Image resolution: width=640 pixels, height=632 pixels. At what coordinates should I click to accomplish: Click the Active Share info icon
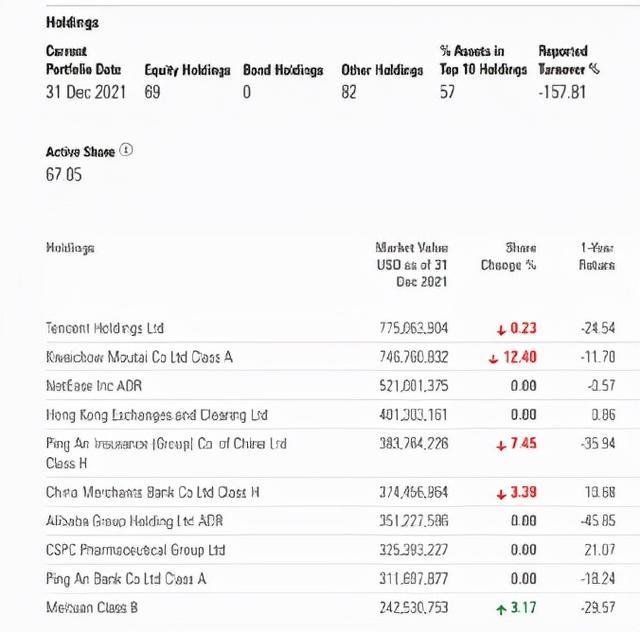click(126, 150)
